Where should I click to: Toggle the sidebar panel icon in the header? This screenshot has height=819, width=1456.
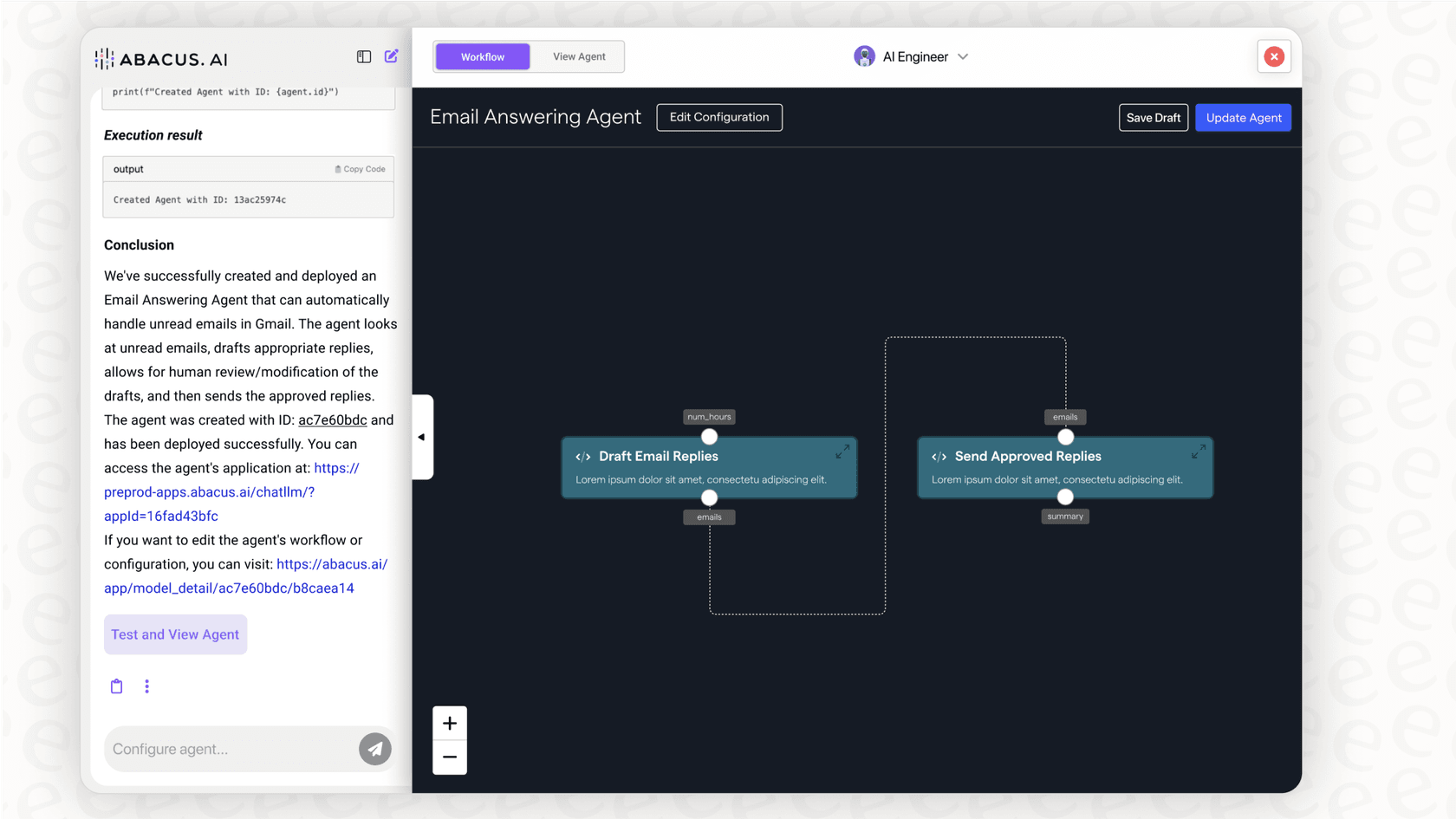[363, 56]
